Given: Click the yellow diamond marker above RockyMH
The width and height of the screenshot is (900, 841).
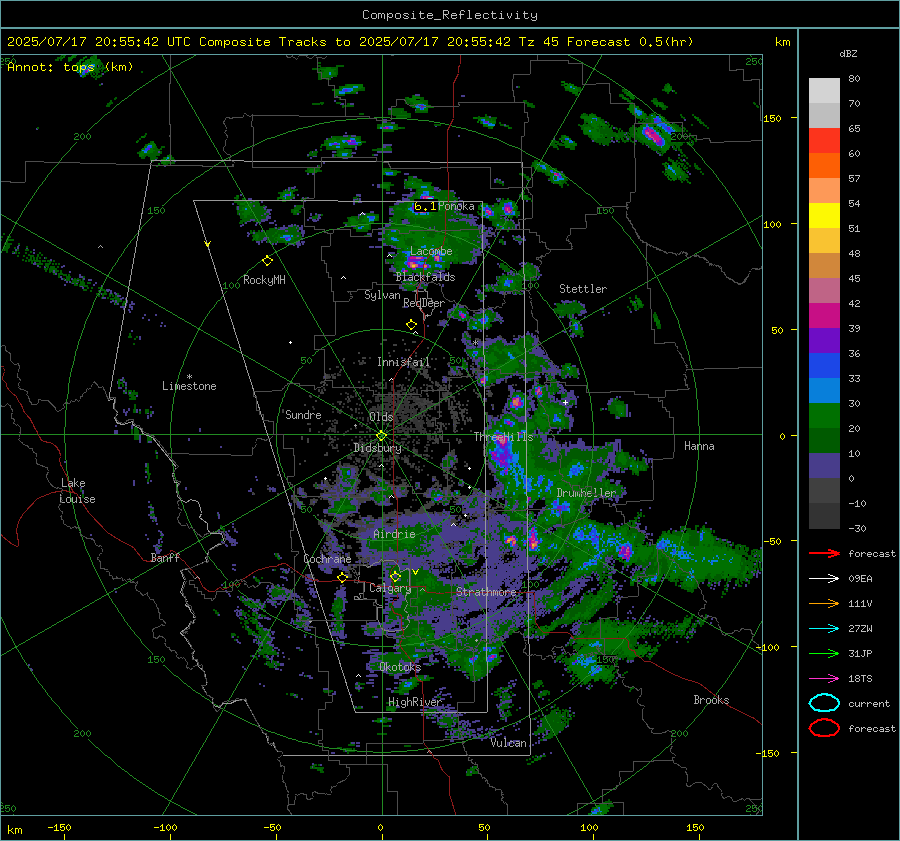Looking at the screenshot, I should click(267, 261).
